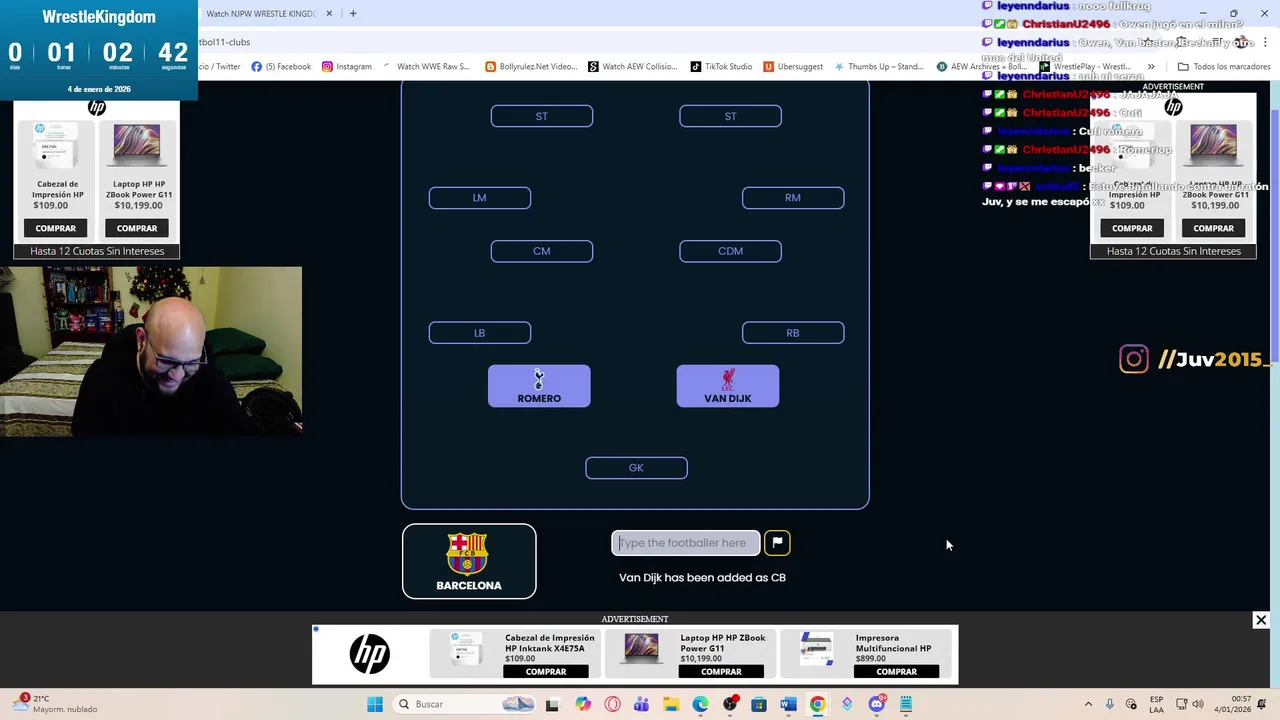Pick the CM position slot
The height and width of the screenshot is (720, 1280).
(542, 251)
